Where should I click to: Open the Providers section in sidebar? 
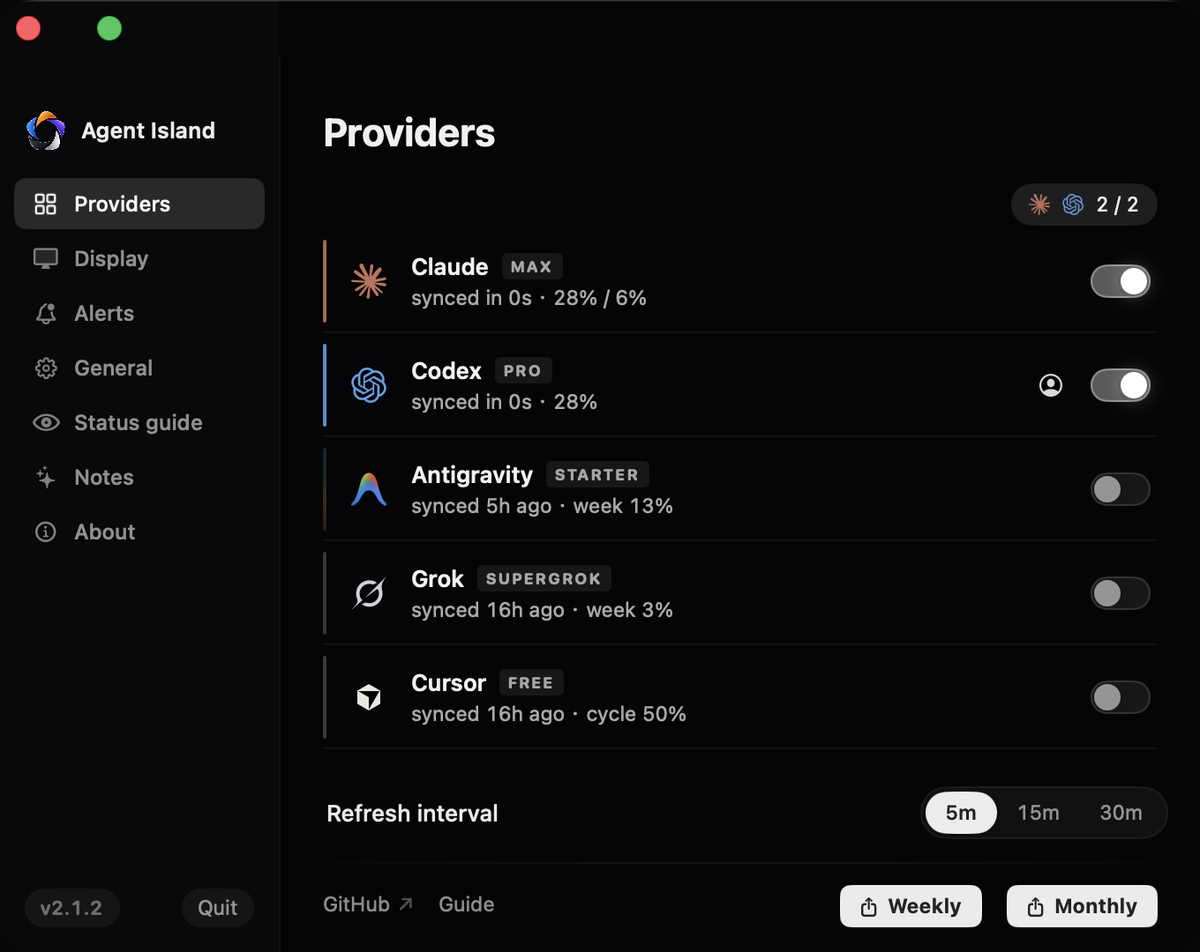(139, 204)
